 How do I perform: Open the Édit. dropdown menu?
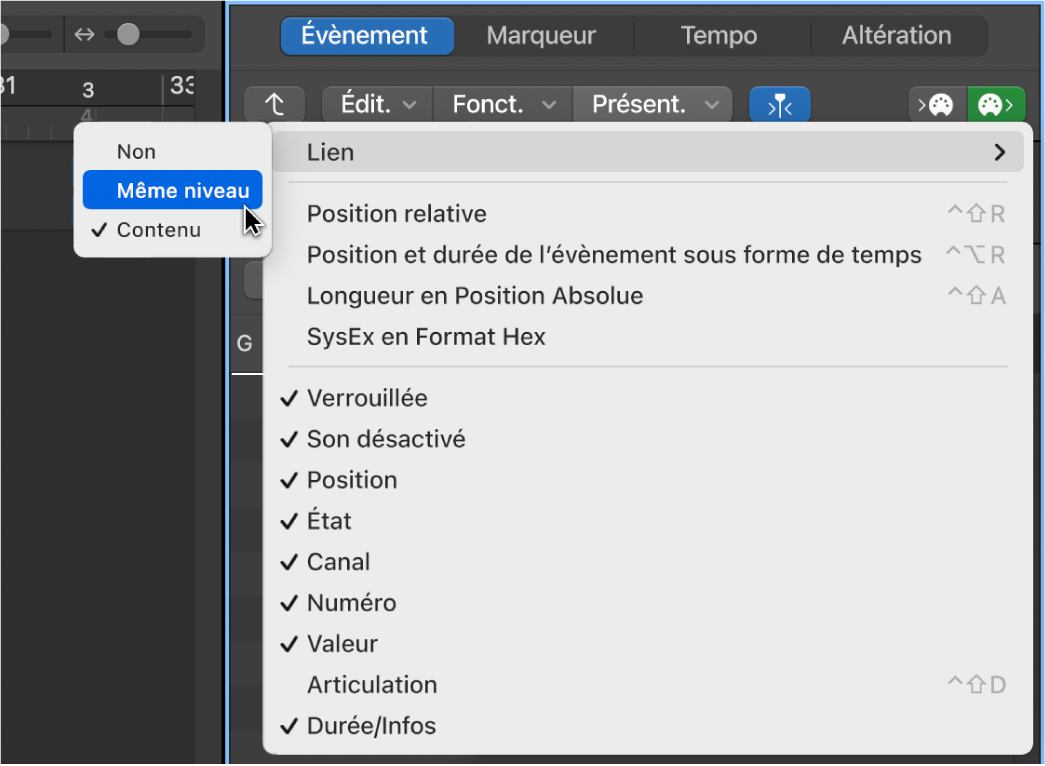pyautogui.click(x=378, y=104)
